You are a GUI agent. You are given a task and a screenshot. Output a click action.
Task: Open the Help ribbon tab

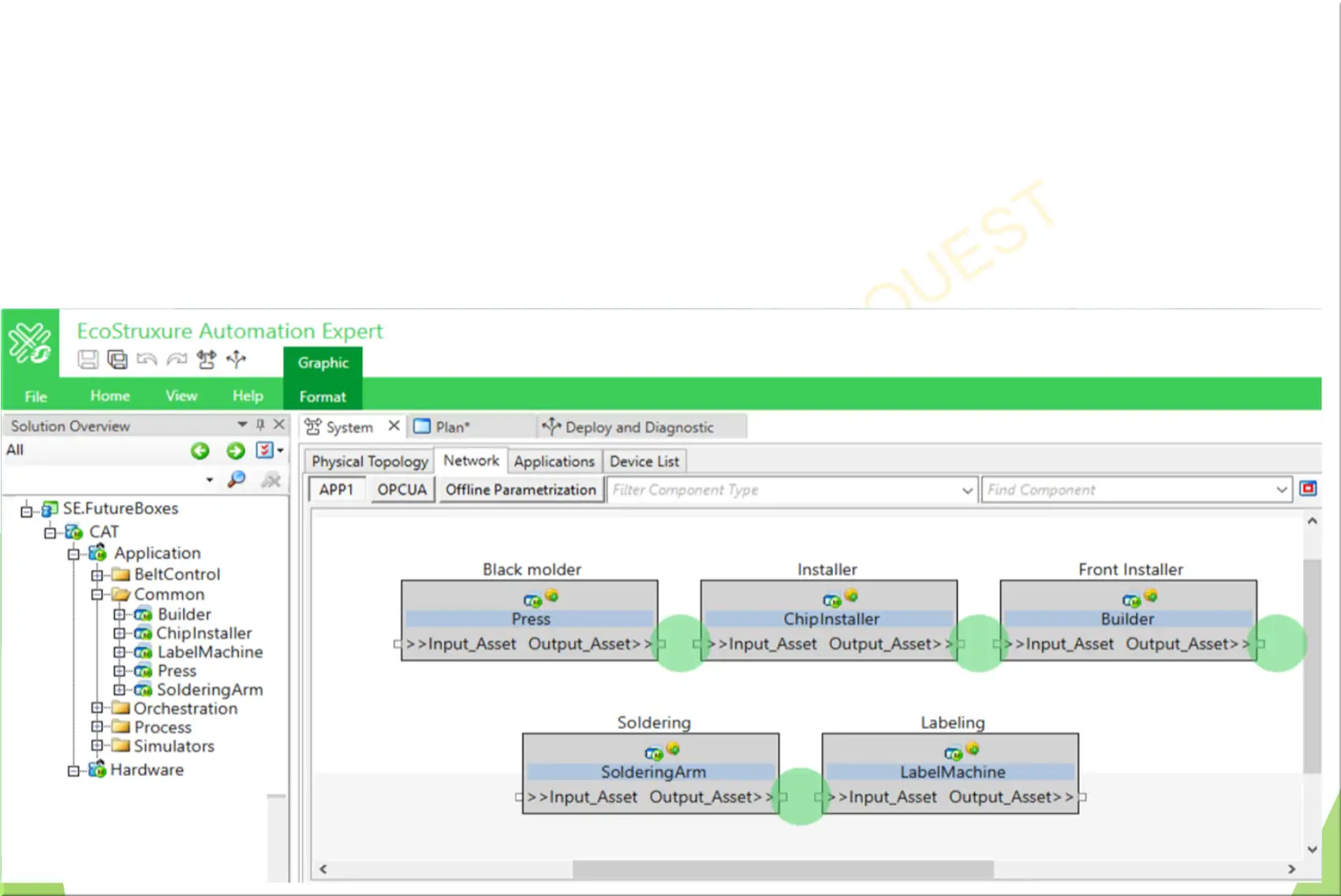coord(248,395)
